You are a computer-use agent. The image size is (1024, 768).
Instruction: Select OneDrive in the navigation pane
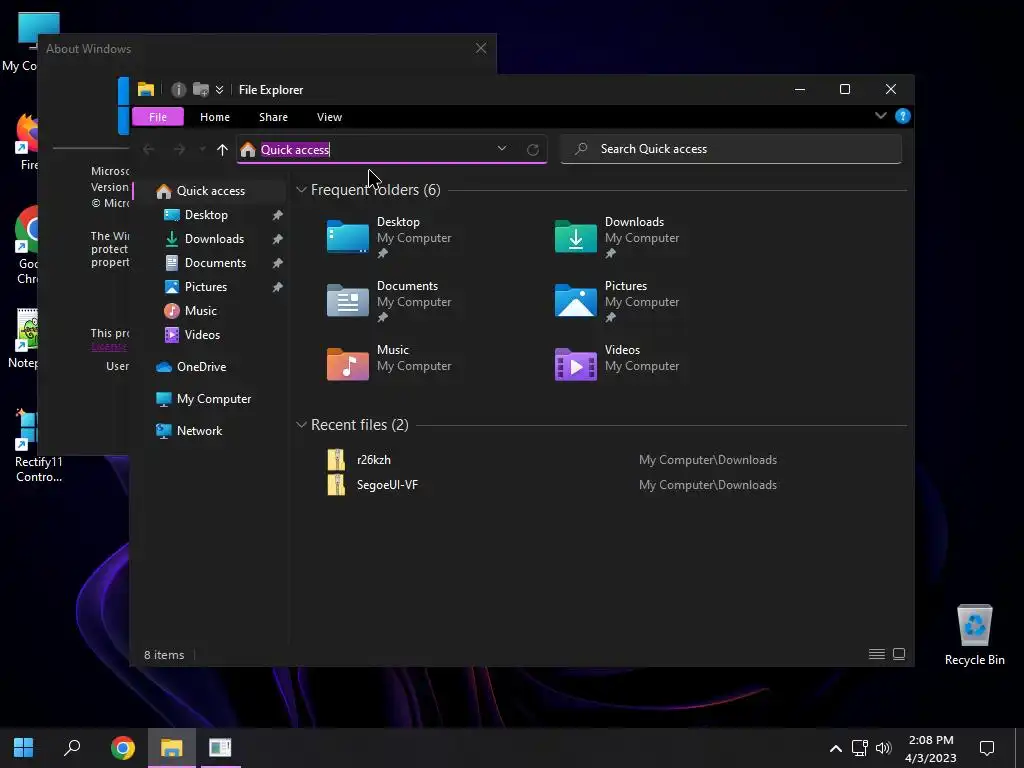pos(201,366)
